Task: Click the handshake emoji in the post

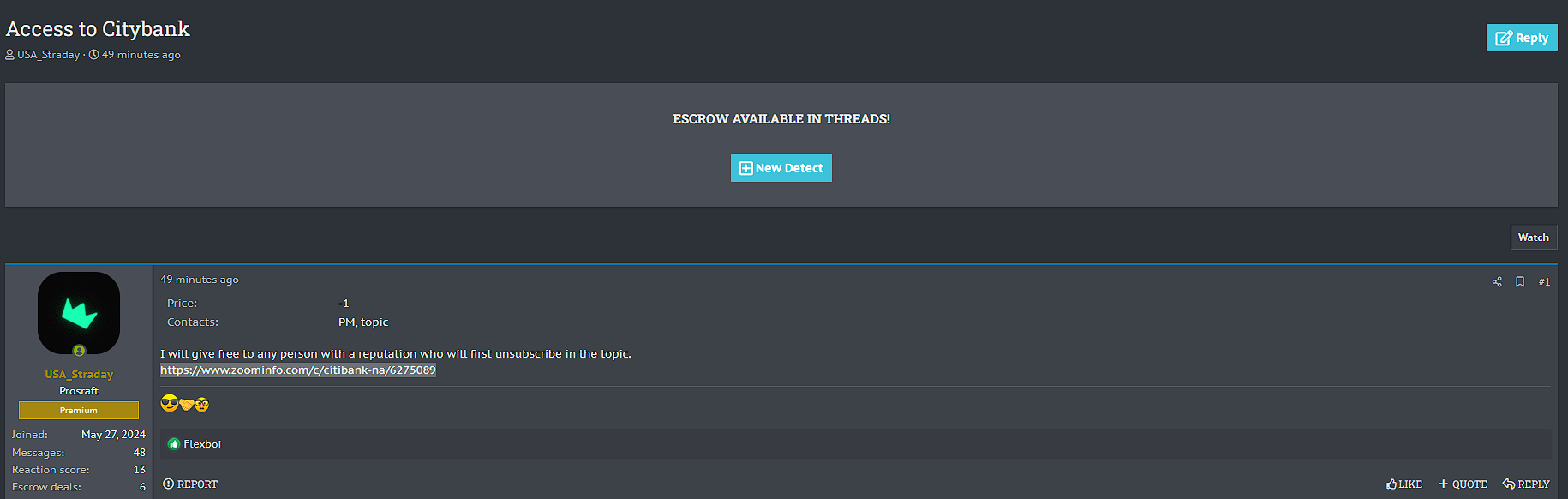Action: pos(186,404)
